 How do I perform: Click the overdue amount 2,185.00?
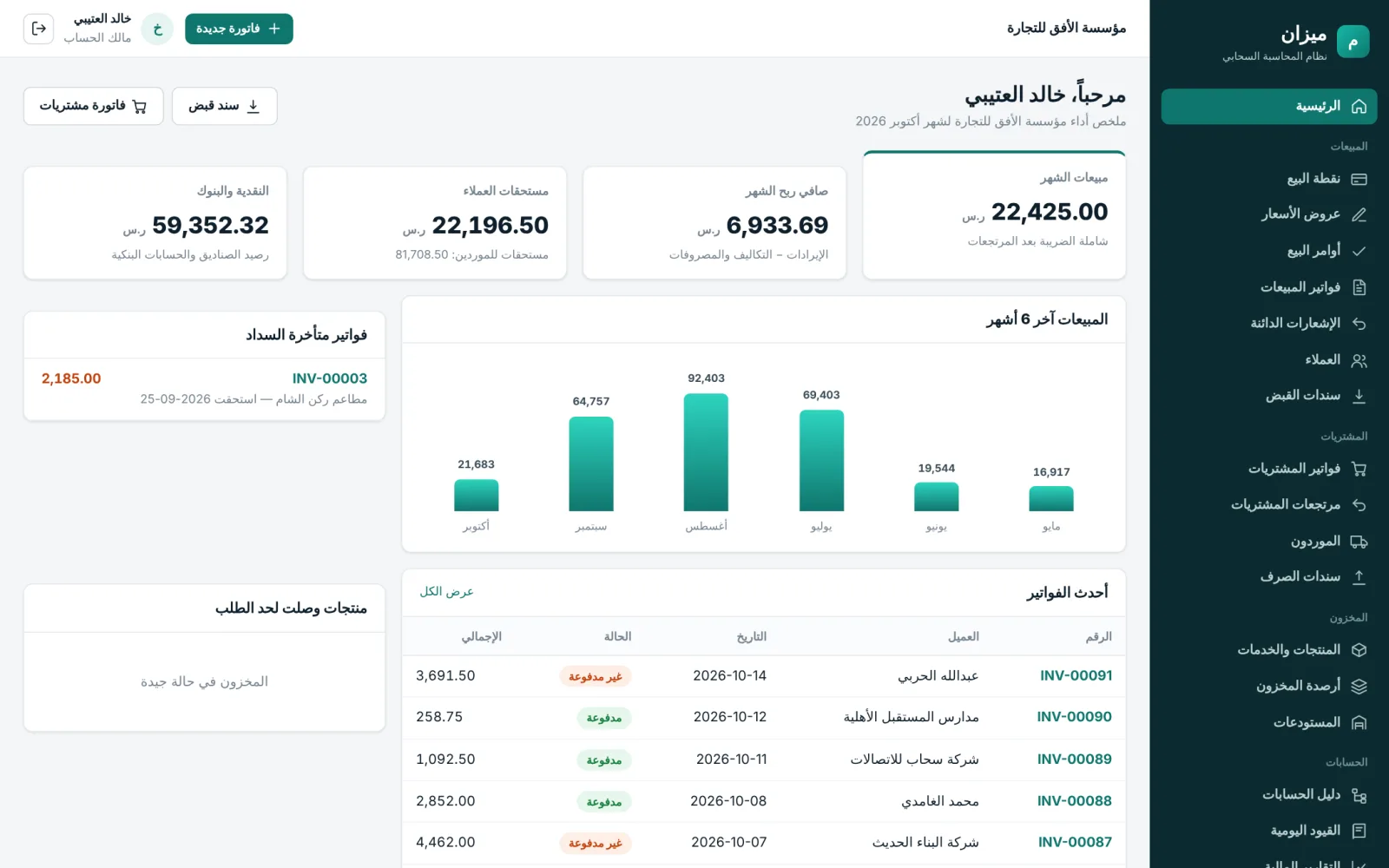[x=71, y=378]
